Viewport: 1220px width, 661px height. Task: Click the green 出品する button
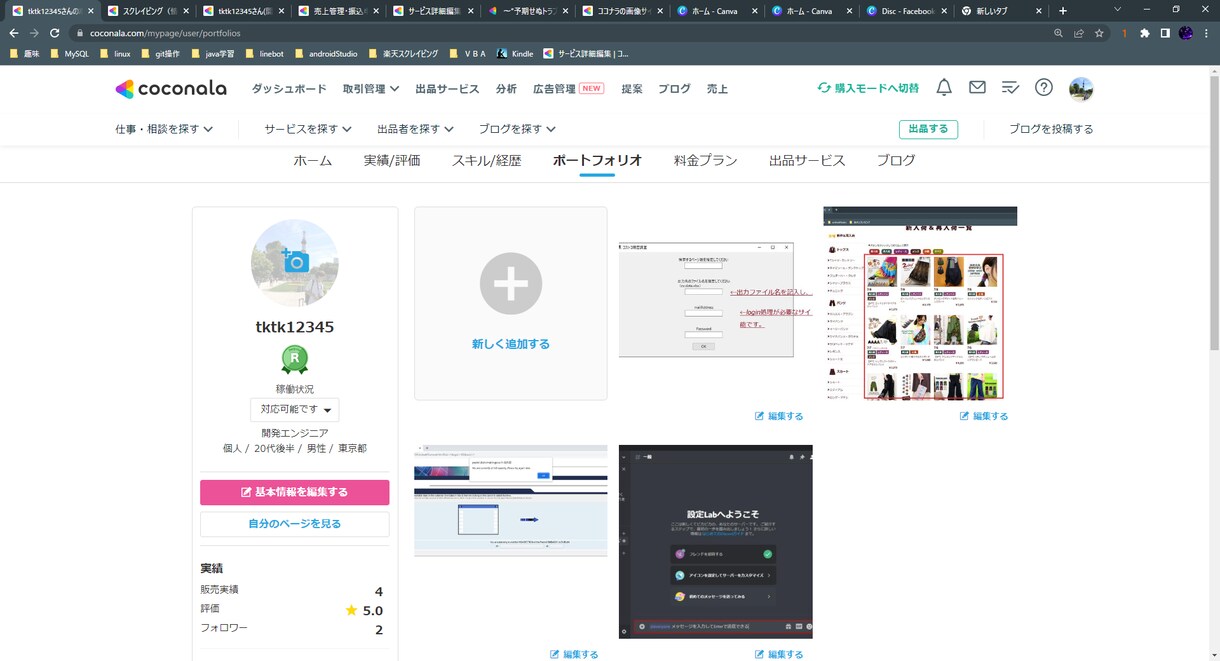click(x=928, y=129)
